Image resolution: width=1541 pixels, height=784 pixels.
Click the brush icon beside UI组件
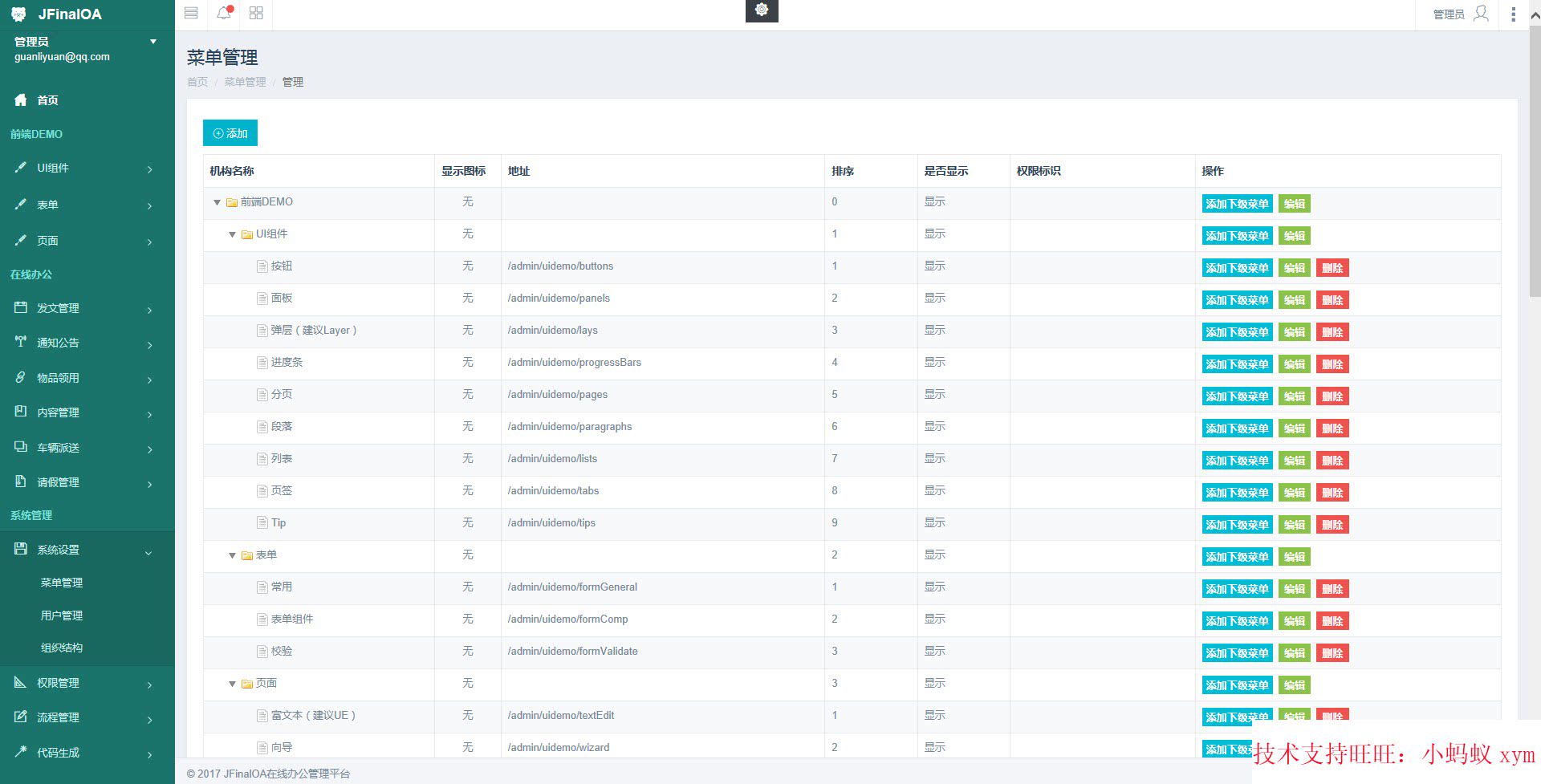click(x=21, y=168)
